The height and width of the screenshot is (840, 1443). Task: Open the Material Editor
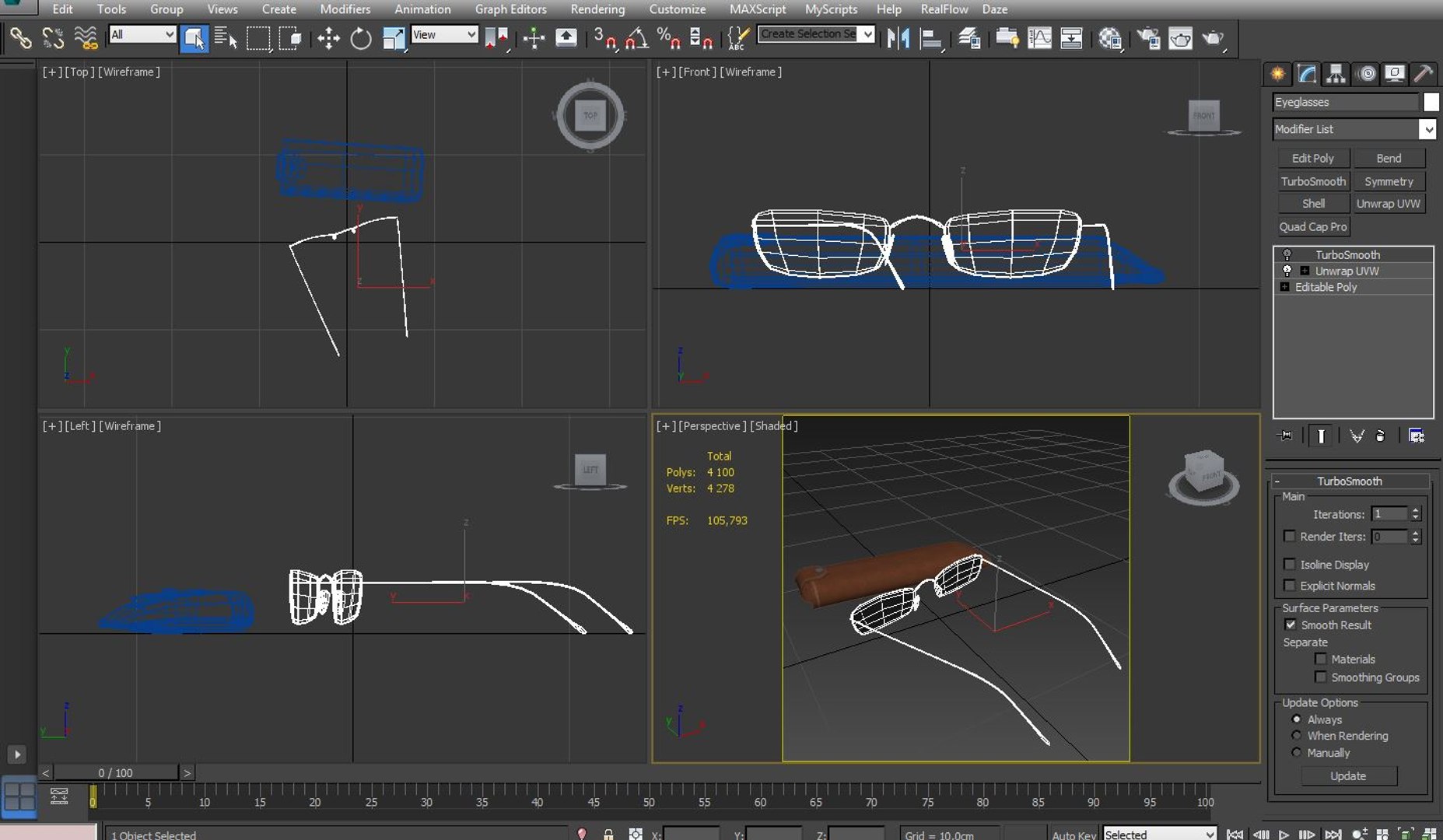click(1110, 38)
